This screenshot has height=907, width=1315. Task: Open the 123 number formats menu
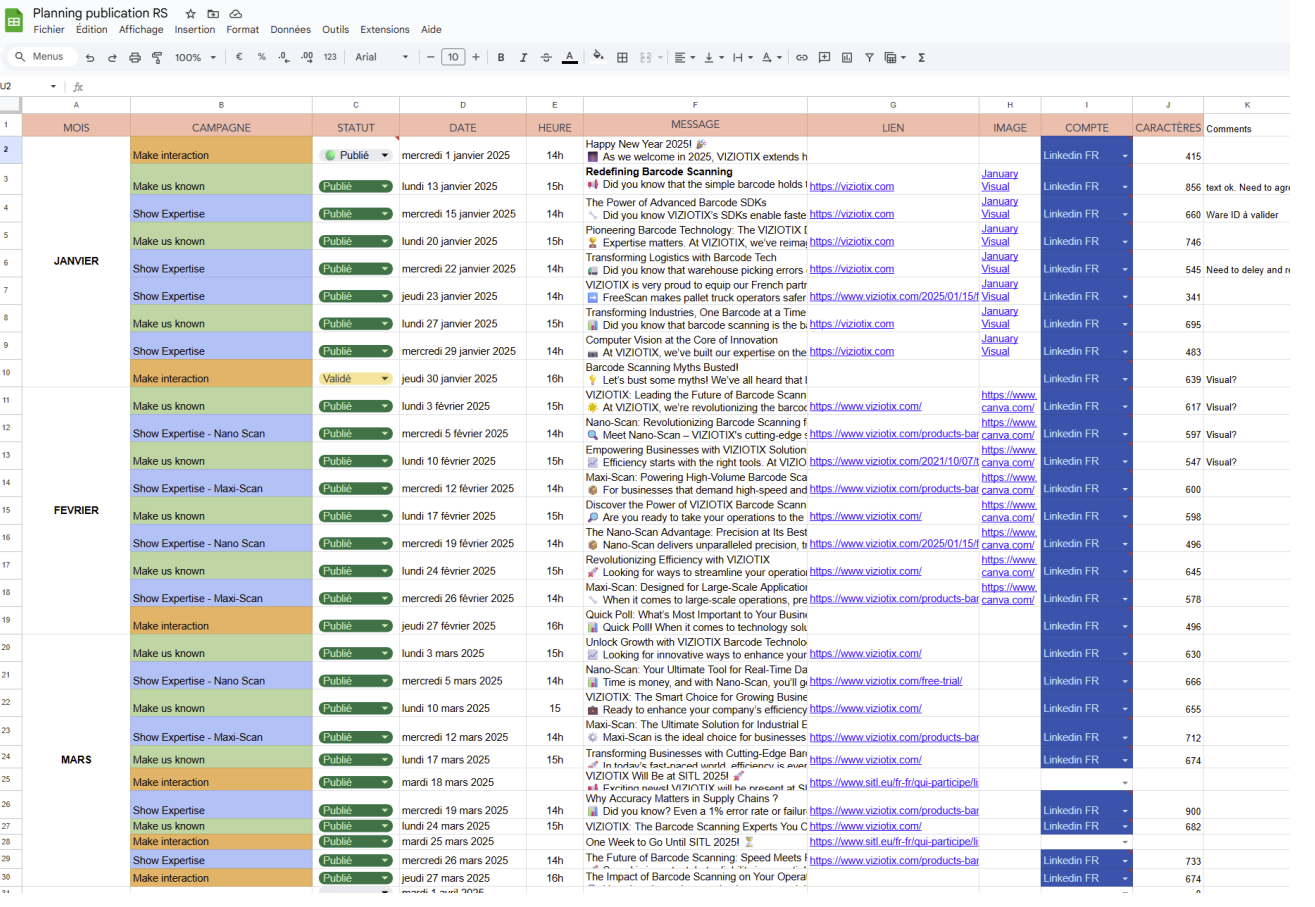click(330, 57)
